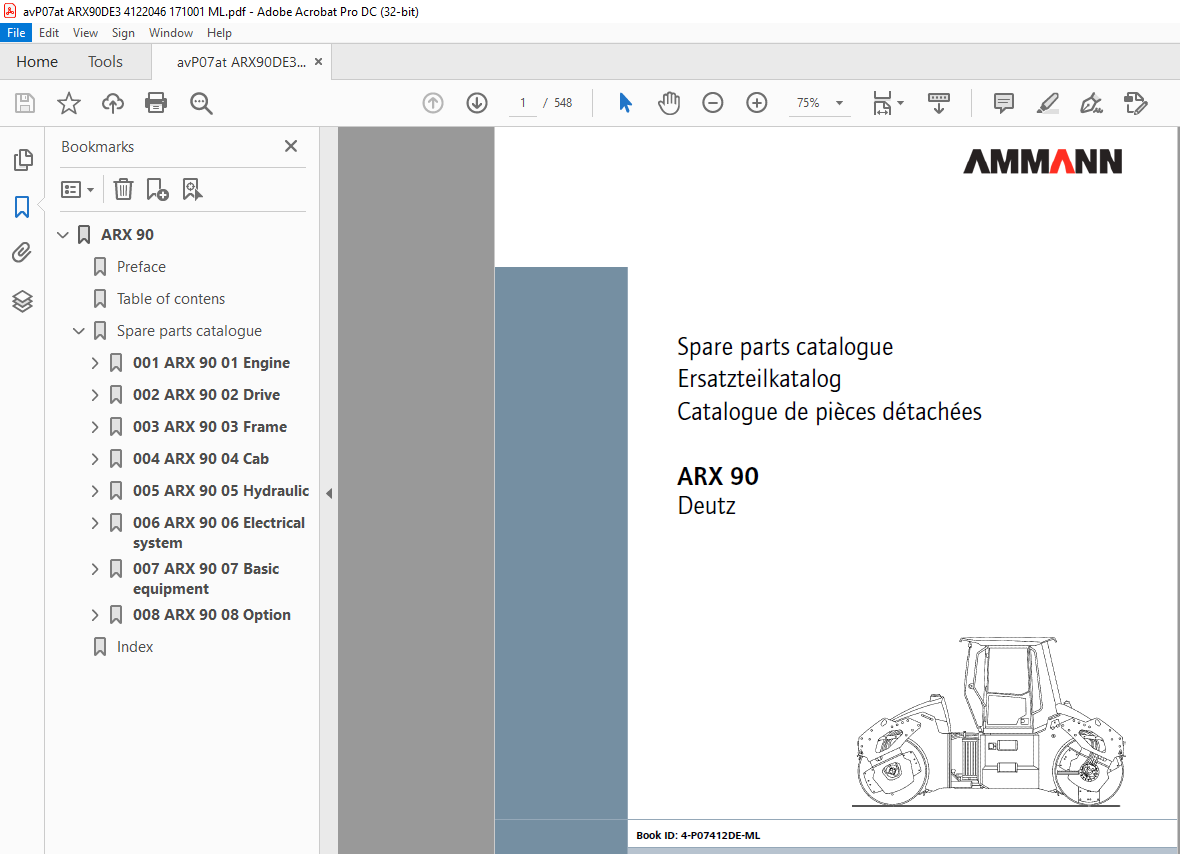The width and height of the screenshot is (1180, 854).
Task: Go to previous page arrow
Action: (433, 103)
